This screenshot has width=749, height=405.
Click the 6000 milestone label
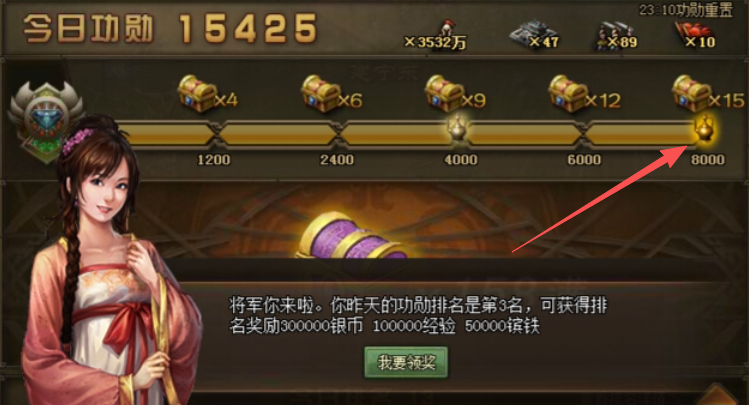[584, 159]
